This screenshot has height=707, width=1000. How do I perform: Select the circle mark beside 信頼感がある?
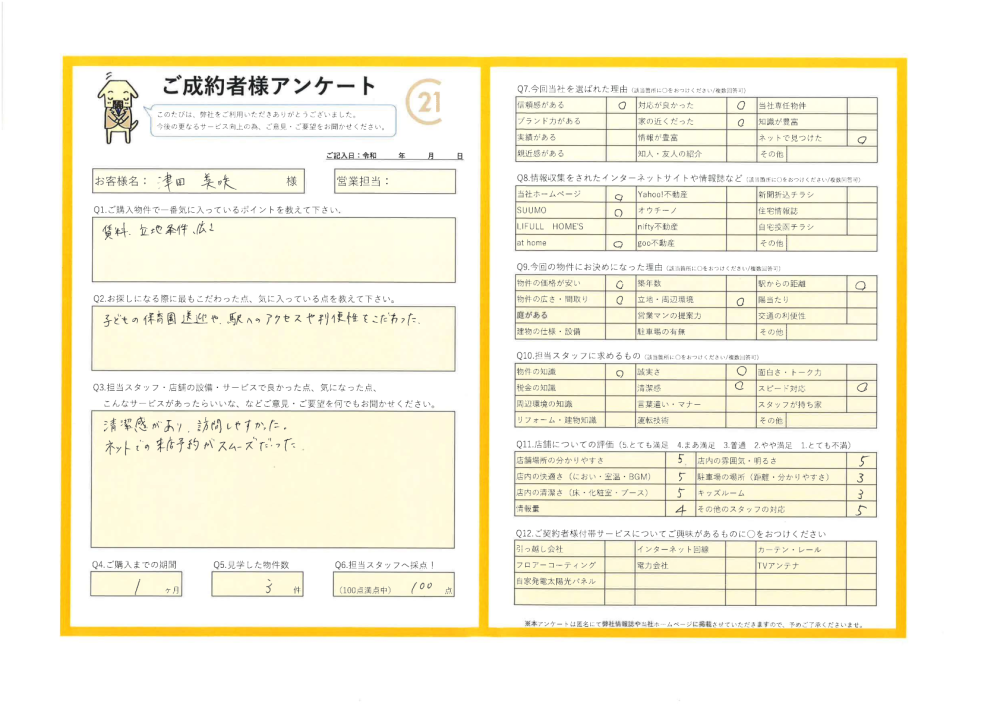click(621, 104)
